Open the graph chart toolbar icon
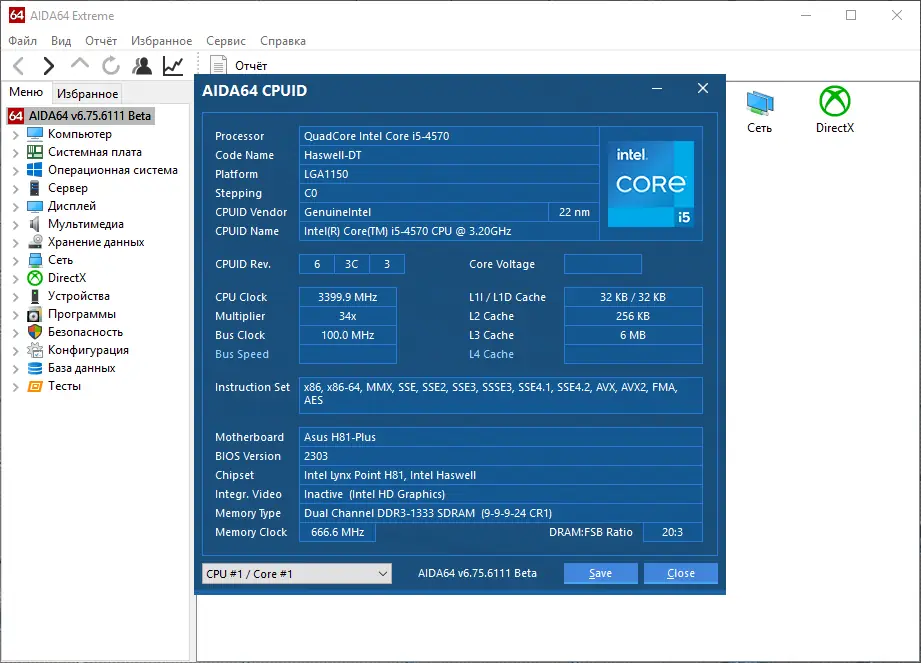 [173, 66]
